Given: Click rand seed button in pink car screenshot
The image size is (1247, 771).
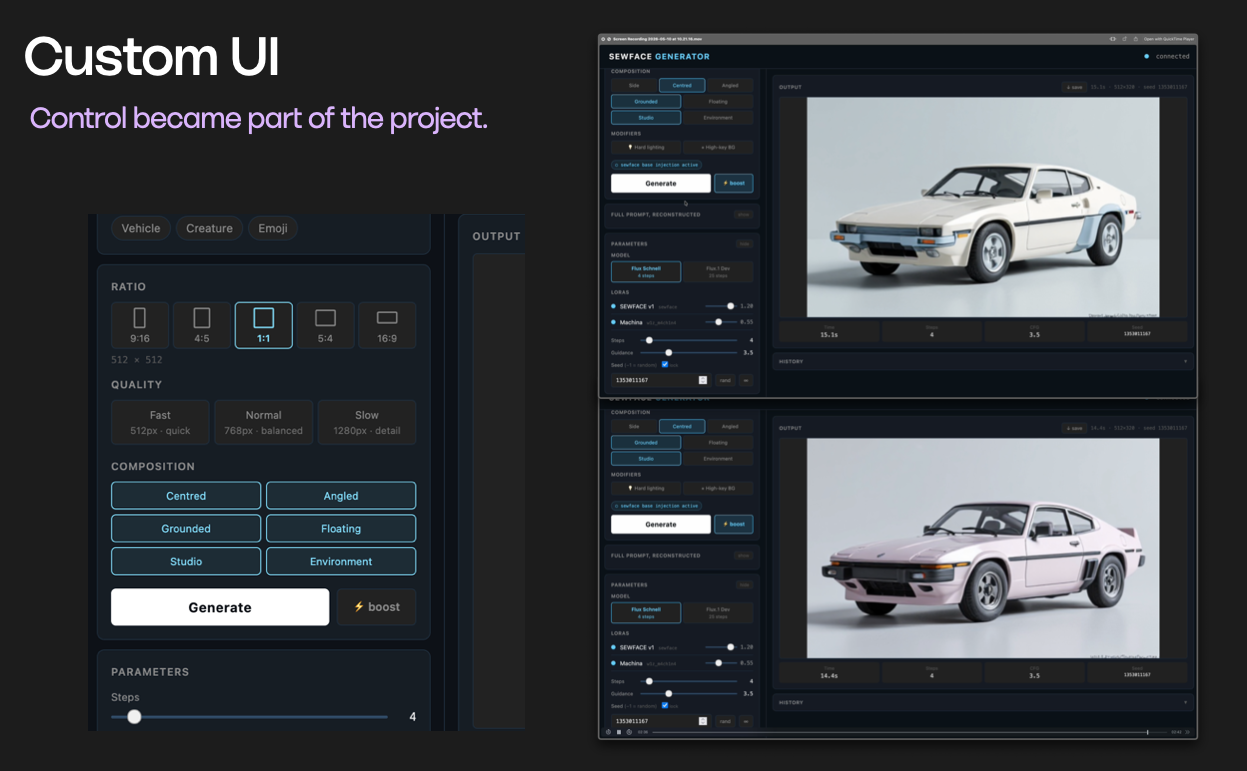Looking at the screenshot, I should pos(725,721).
